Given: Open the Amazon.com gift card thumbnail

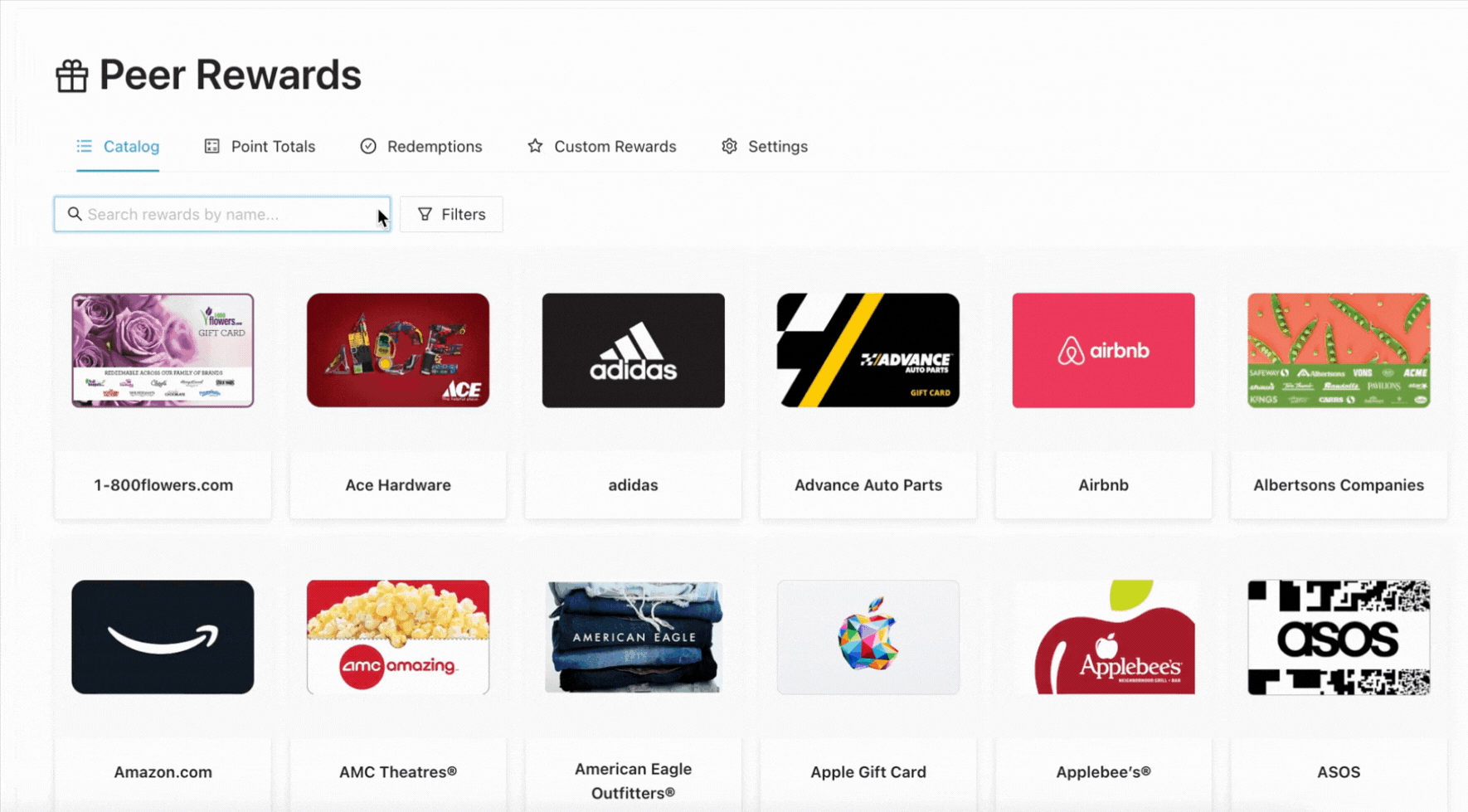Looking at the screenshot, I should 163,637.
